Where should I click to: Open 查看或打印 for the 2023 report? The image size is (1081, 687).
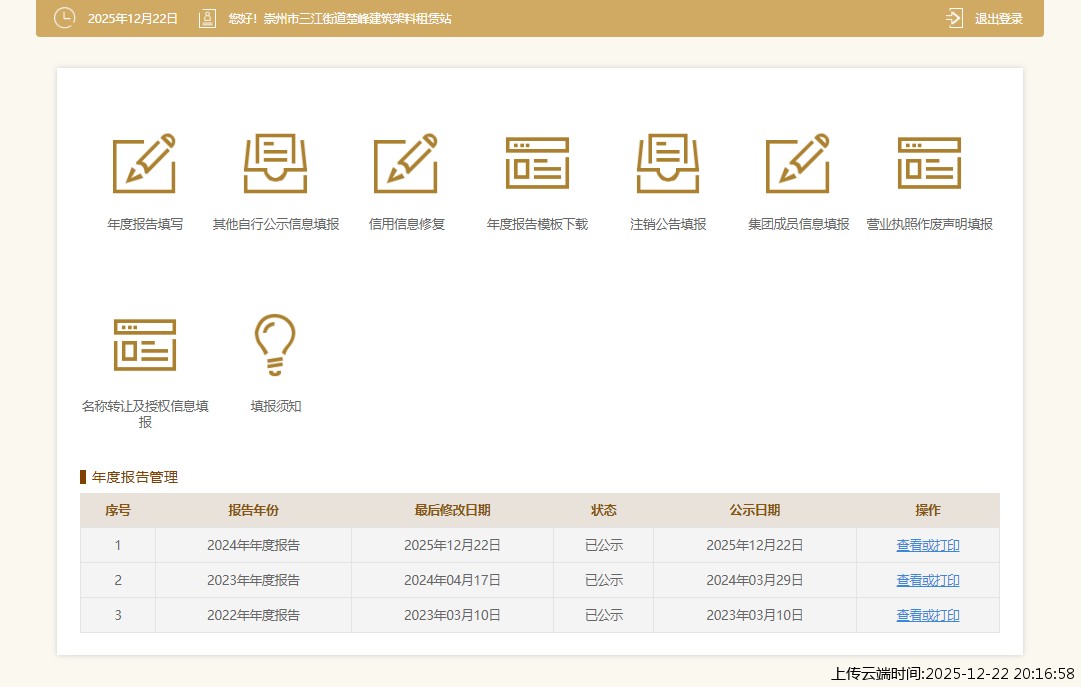coord(927,580)
